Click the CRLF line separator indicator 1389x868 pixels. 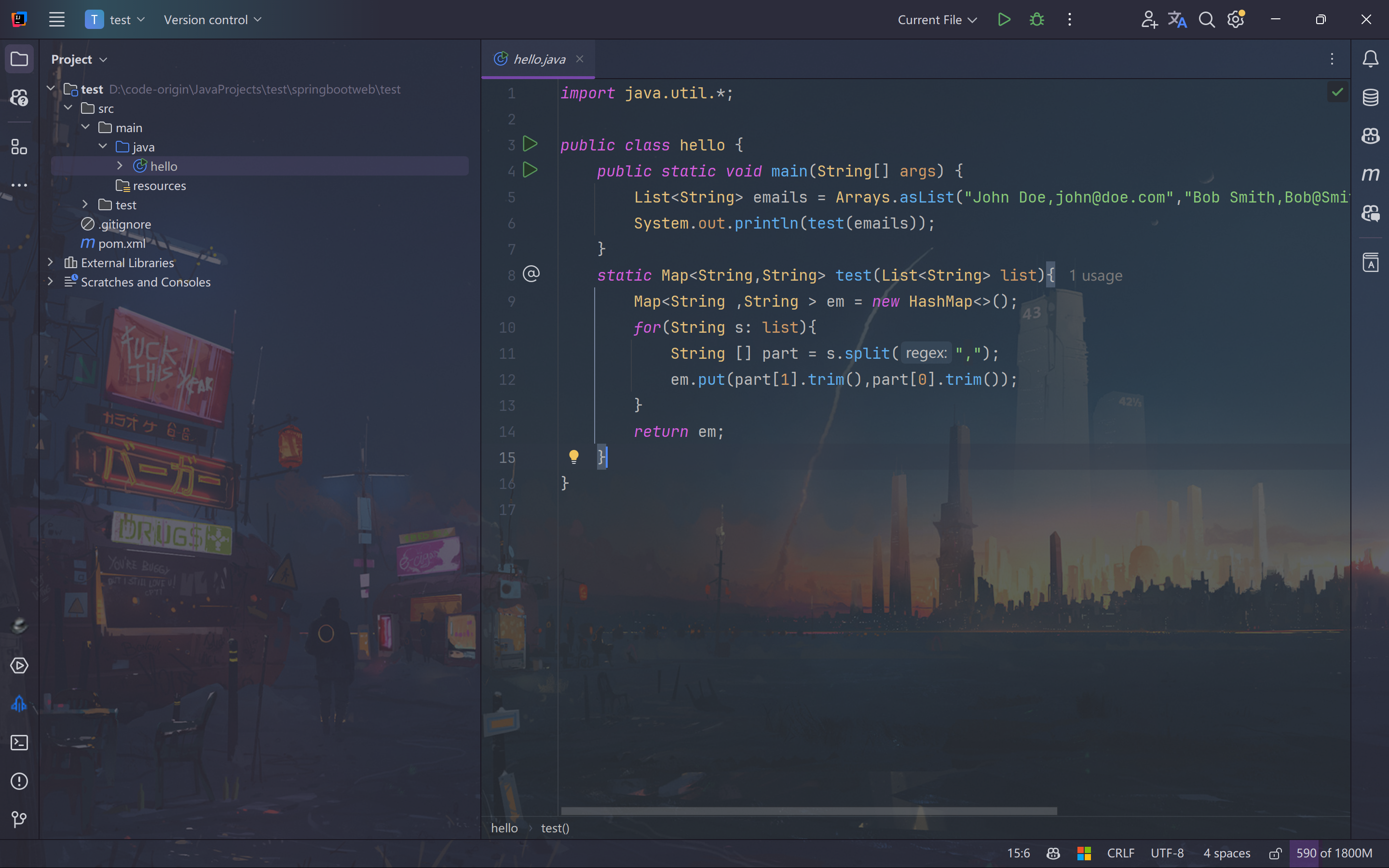[x=1120, y=854]
